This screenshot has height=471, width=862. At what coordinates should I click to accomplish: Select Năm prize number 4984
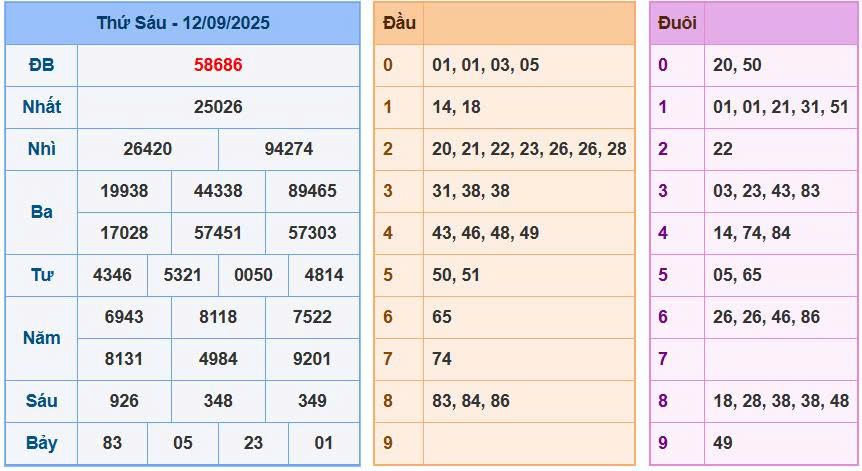218,359
